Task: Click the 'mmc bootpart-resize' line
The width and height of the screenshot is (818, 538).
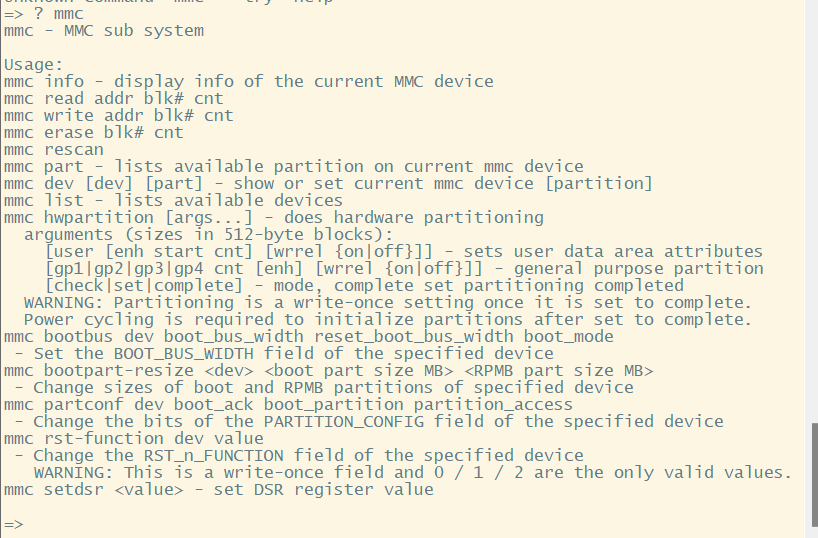Action: tap(321, 370)
